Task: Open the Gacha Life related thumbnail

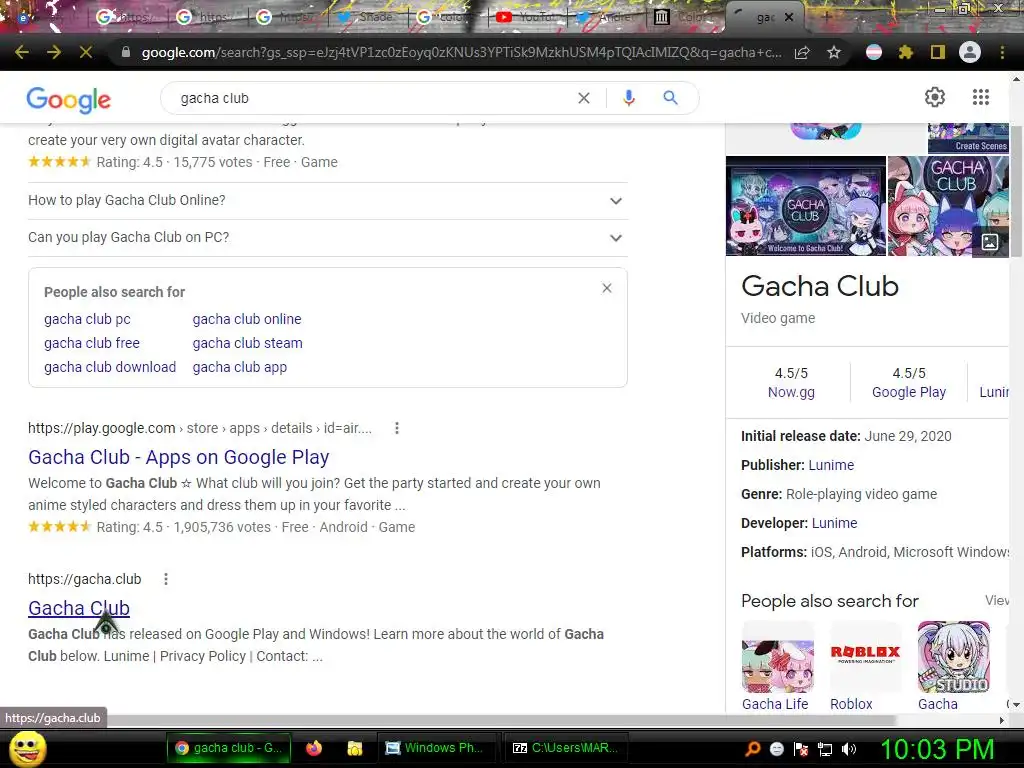Action: coord(778,657)
